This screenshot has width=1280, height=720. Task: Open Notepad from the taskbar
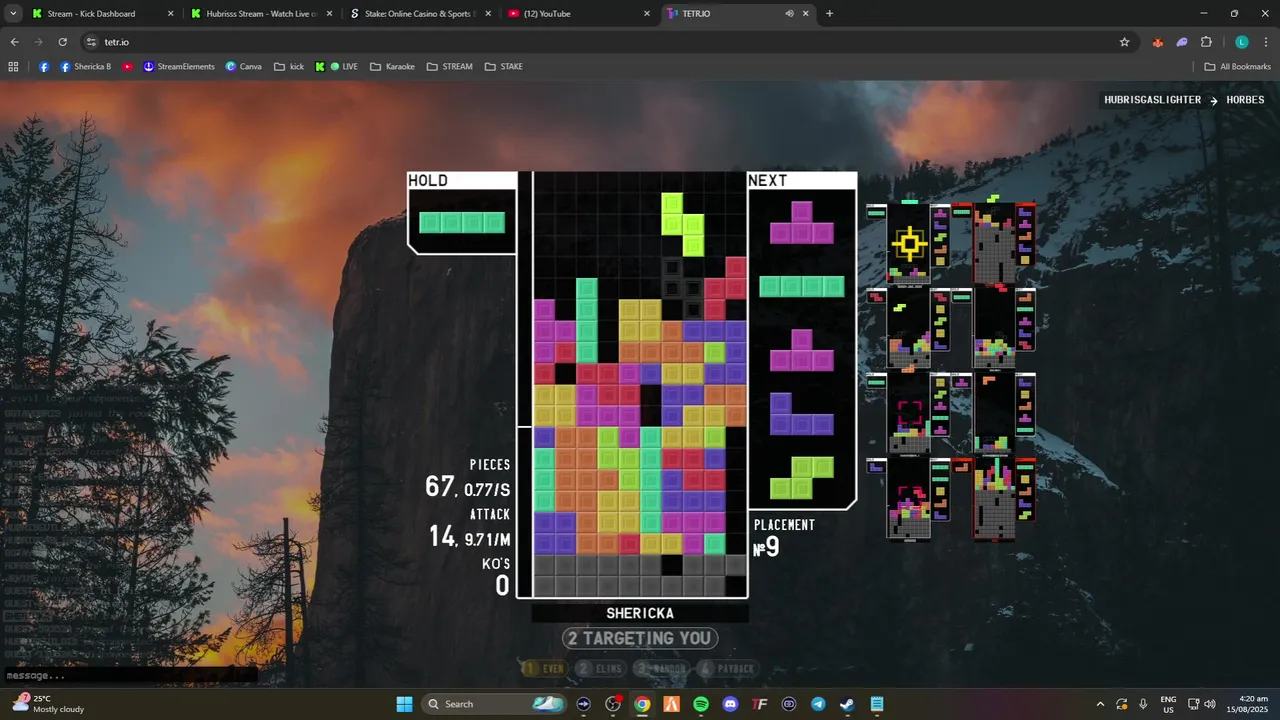pyautogui.click(x=877, y=704)
